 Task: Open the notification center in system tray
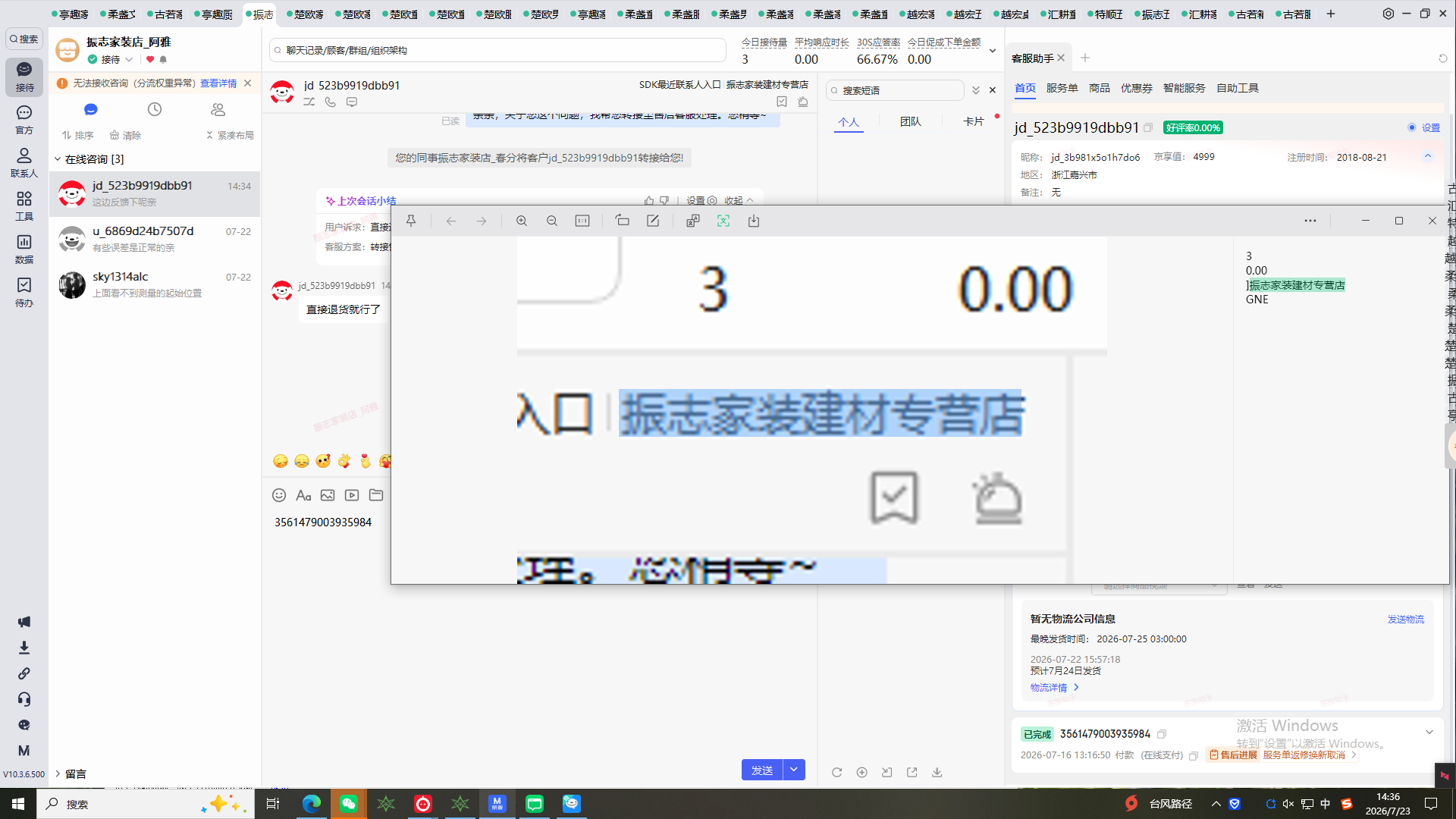coord(1431,804)
